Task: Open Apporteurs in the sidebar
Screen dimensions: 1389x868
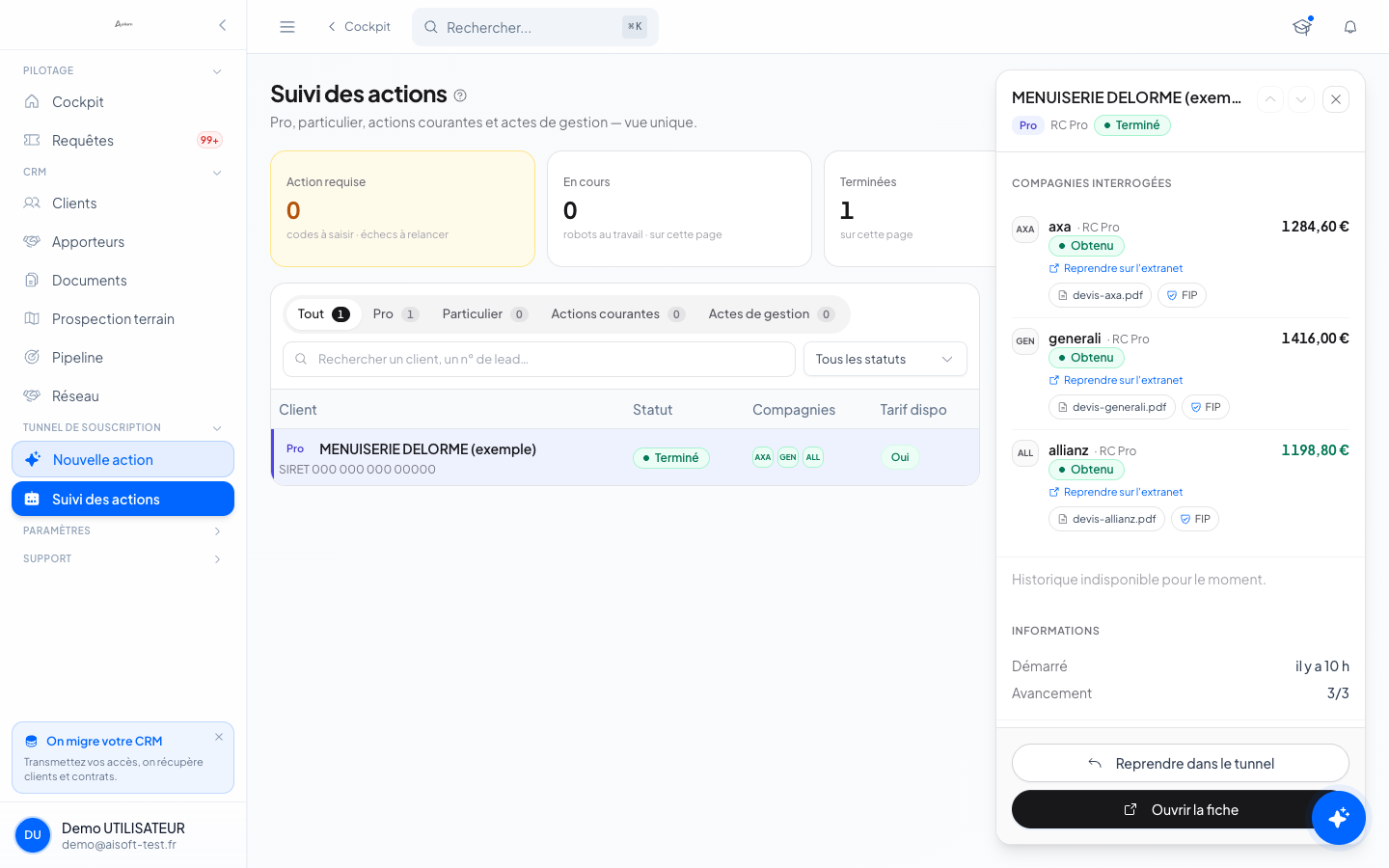Action: point(123,242)
